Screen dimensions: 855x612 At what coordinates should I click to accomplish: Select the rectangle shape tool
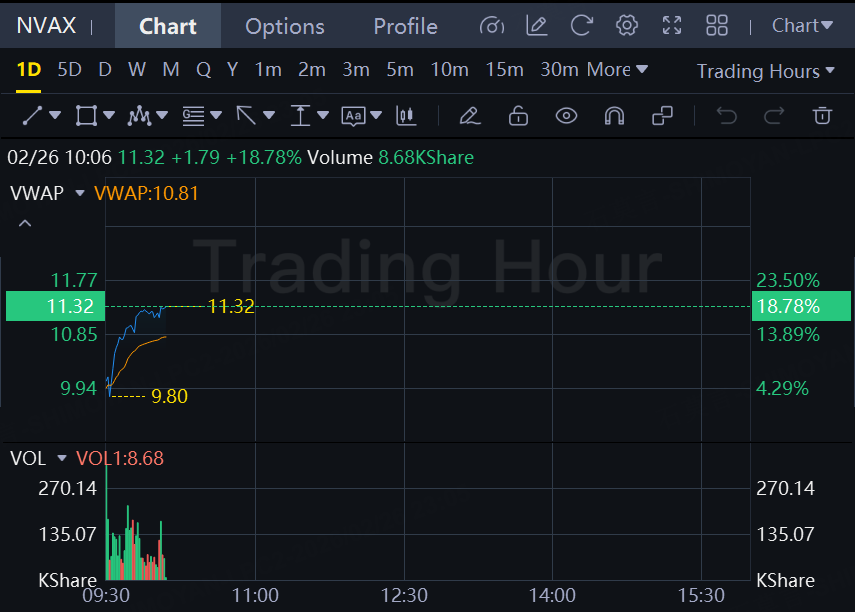(x=86, y=116)
